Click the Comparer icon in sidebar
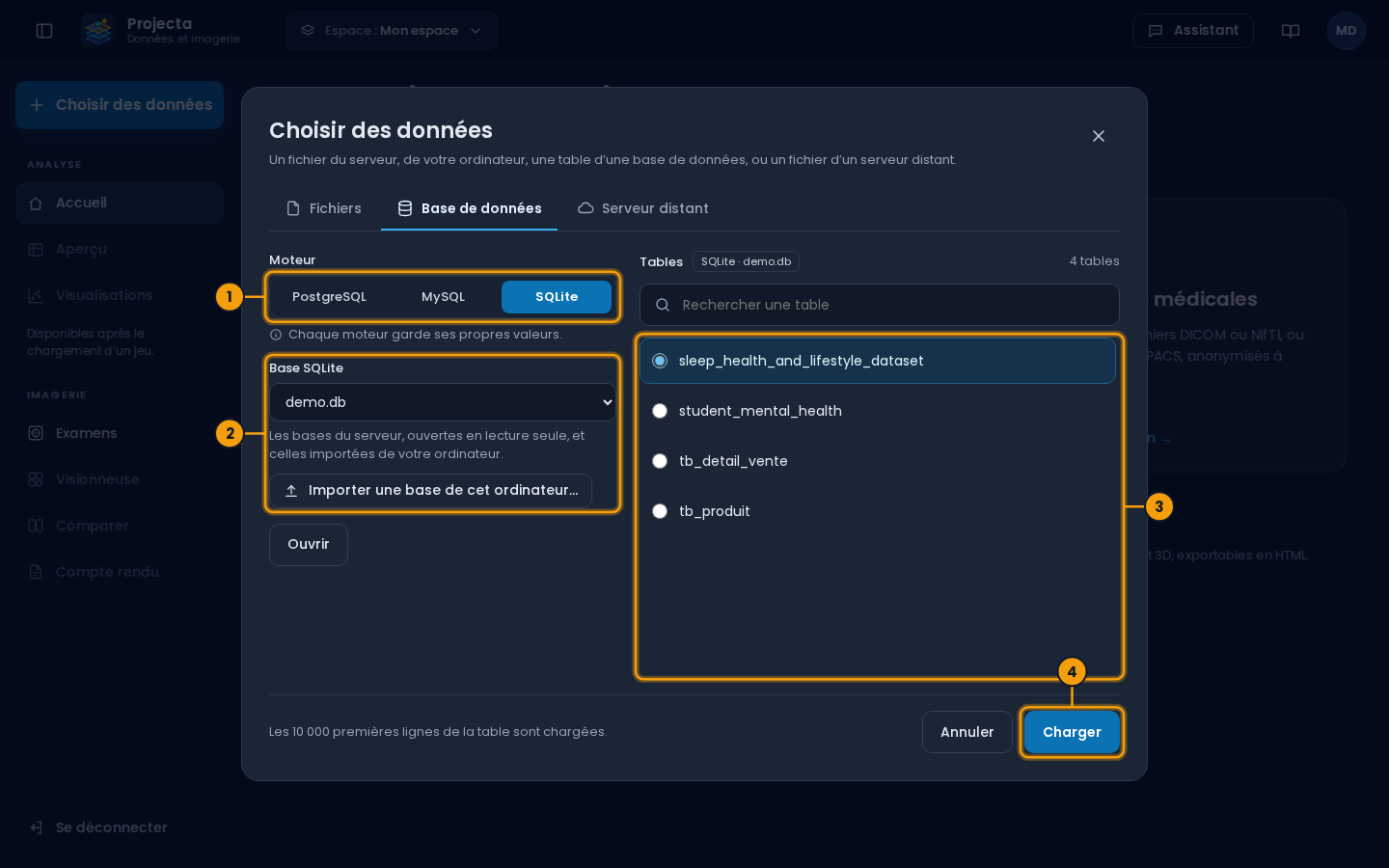Image resolution: width=1389 pixels, height=868 pixels. click(36, 526)
